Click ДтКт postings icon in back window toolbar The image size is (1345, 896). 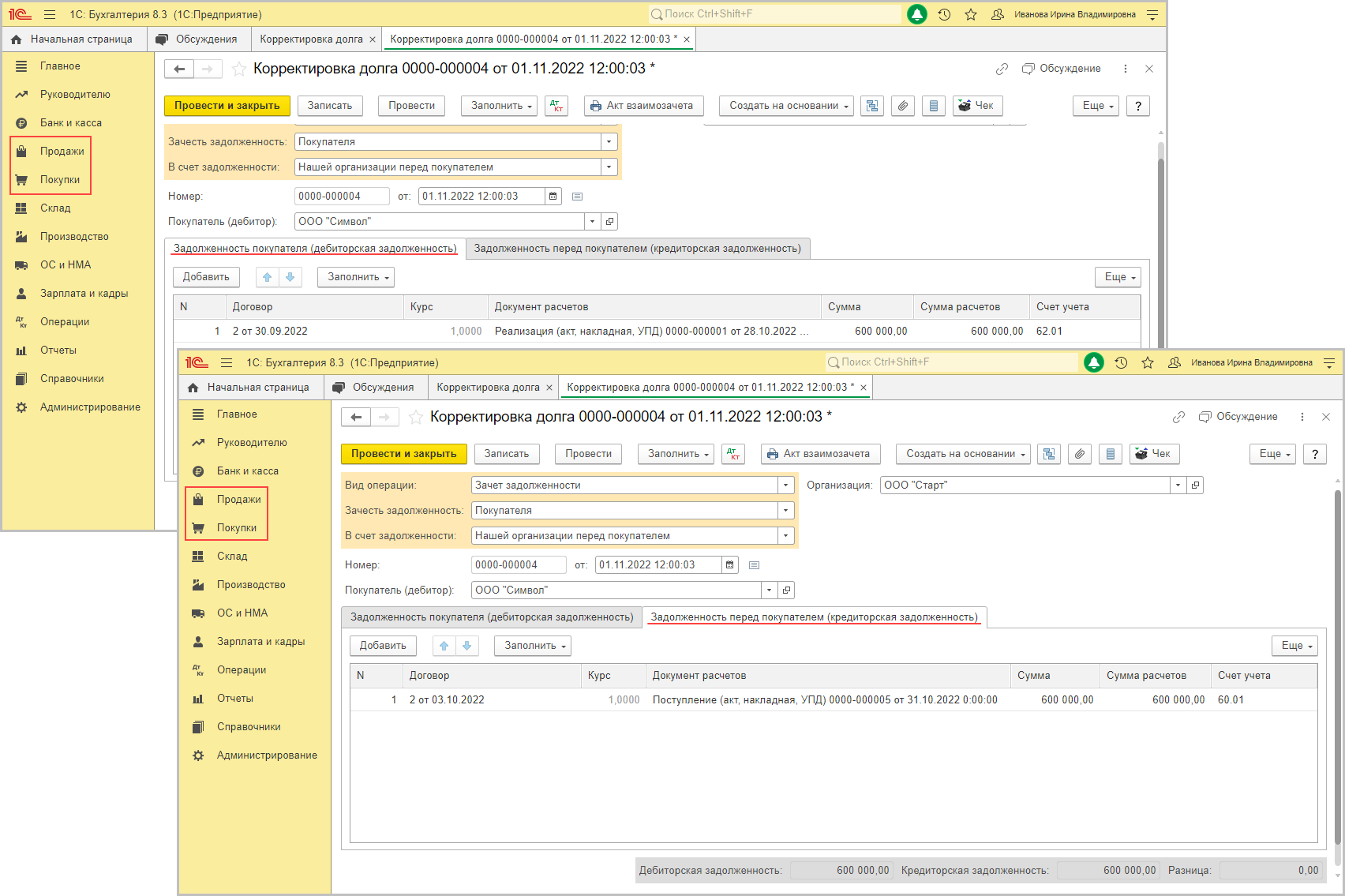tap(556, 106)
